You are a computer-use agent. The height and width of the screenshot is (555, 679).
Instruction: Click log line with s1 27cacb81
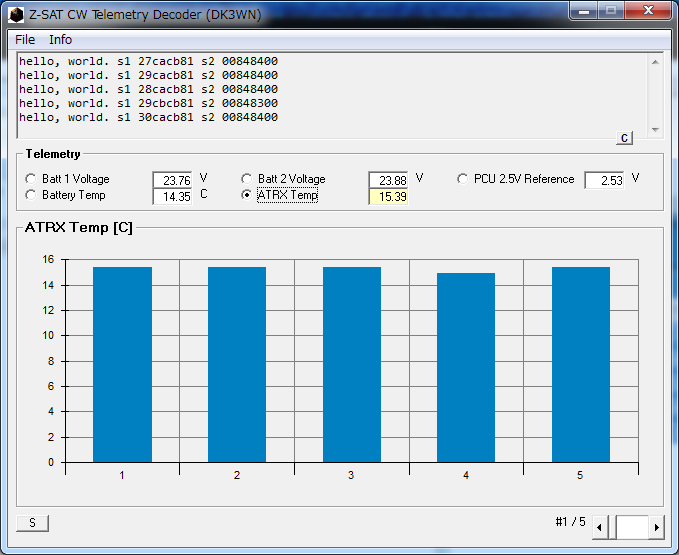[x=148, y=61]
